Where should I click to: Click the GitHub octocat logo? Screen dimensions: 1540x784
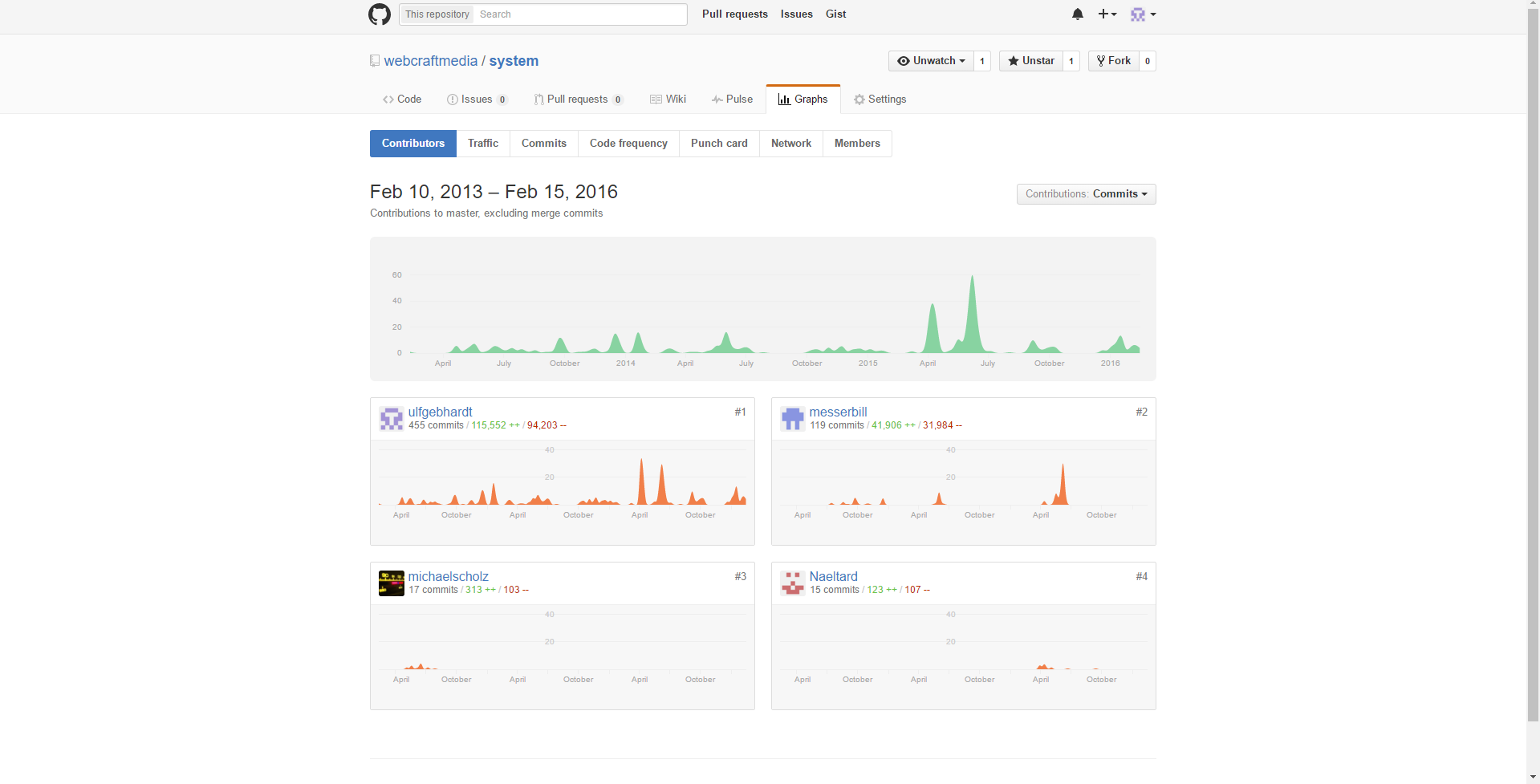click(379, 14)
